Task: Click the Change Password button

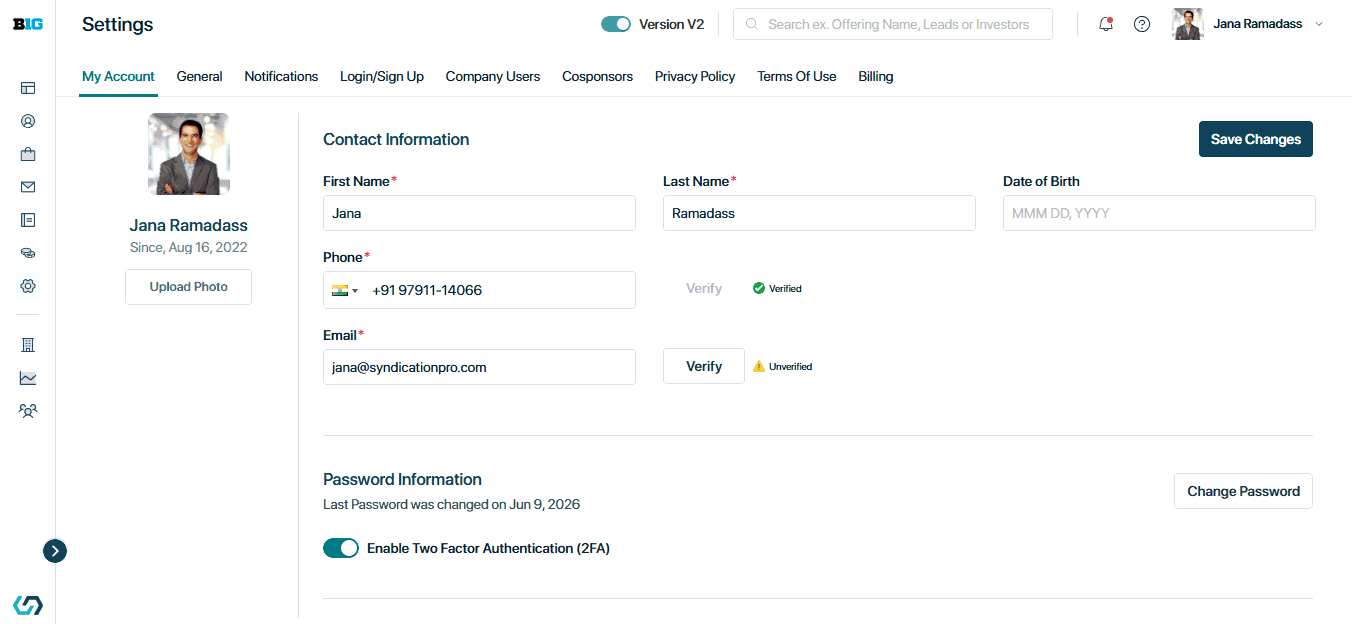Action: tap(1243, 491)
